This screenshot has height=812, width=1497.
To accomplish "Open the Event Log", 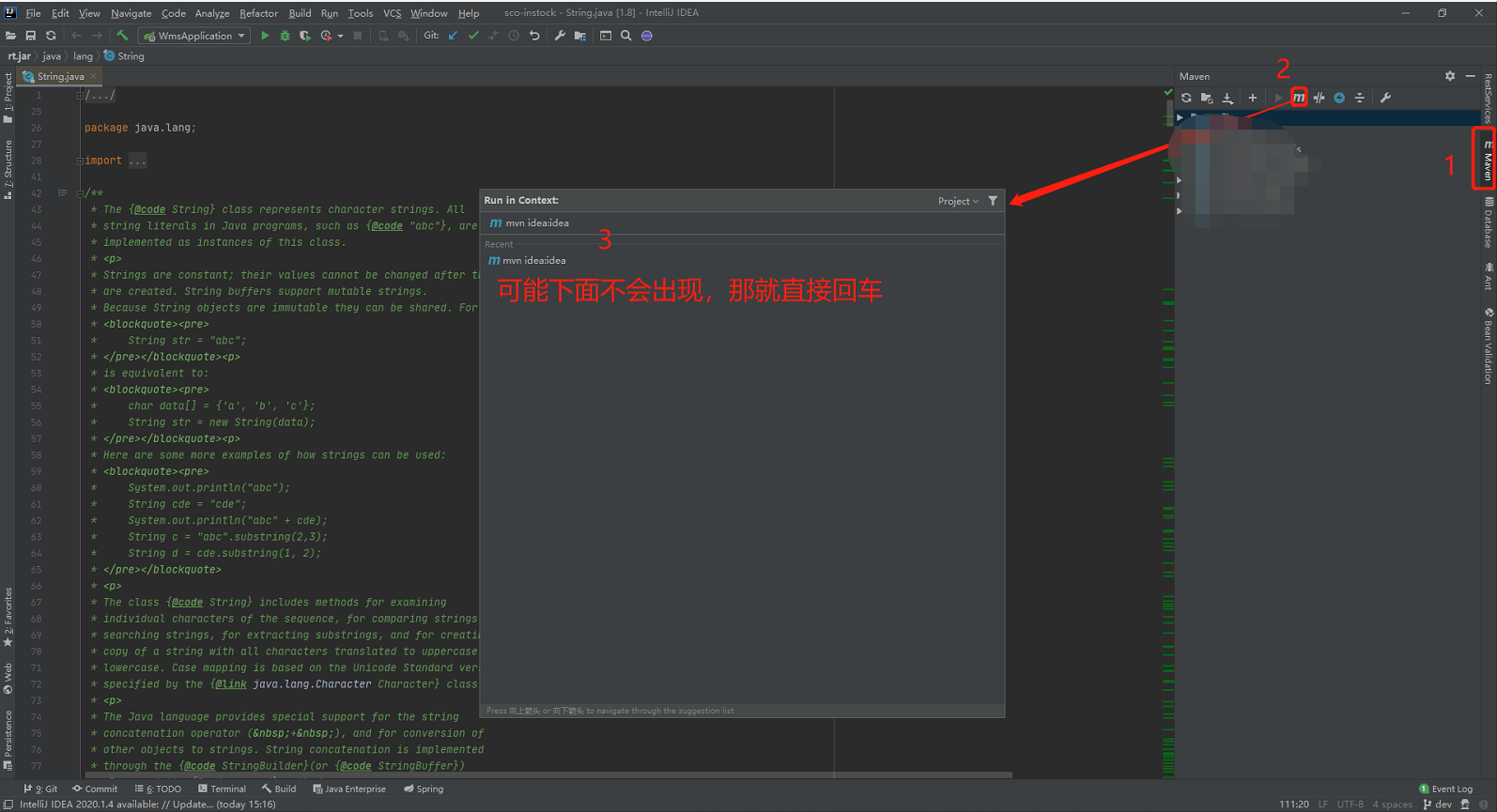I will click(x=1445, y=789).
